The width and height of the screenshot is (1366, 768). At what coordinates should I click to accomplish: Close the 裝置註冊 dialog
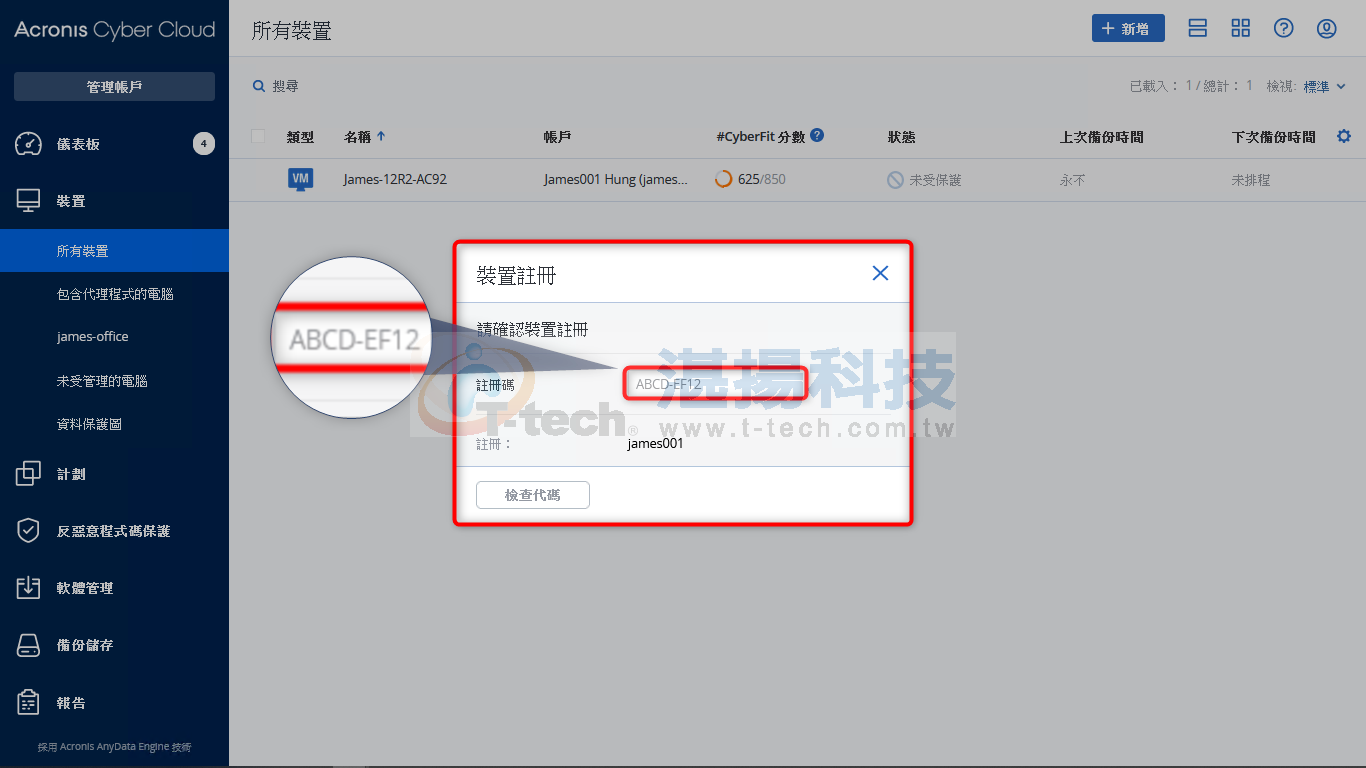coord(880,273)
